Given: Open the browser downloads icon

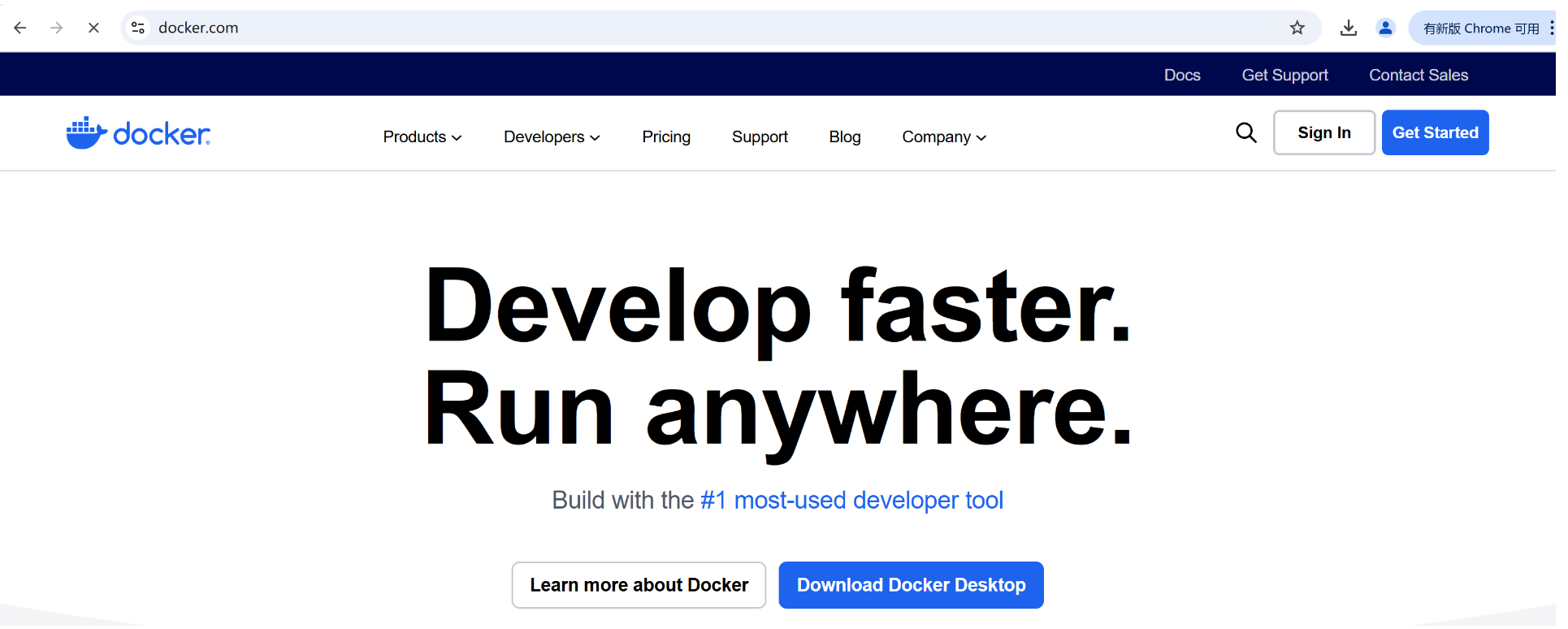Looking at the screenshot, I should click(1349, 28).
